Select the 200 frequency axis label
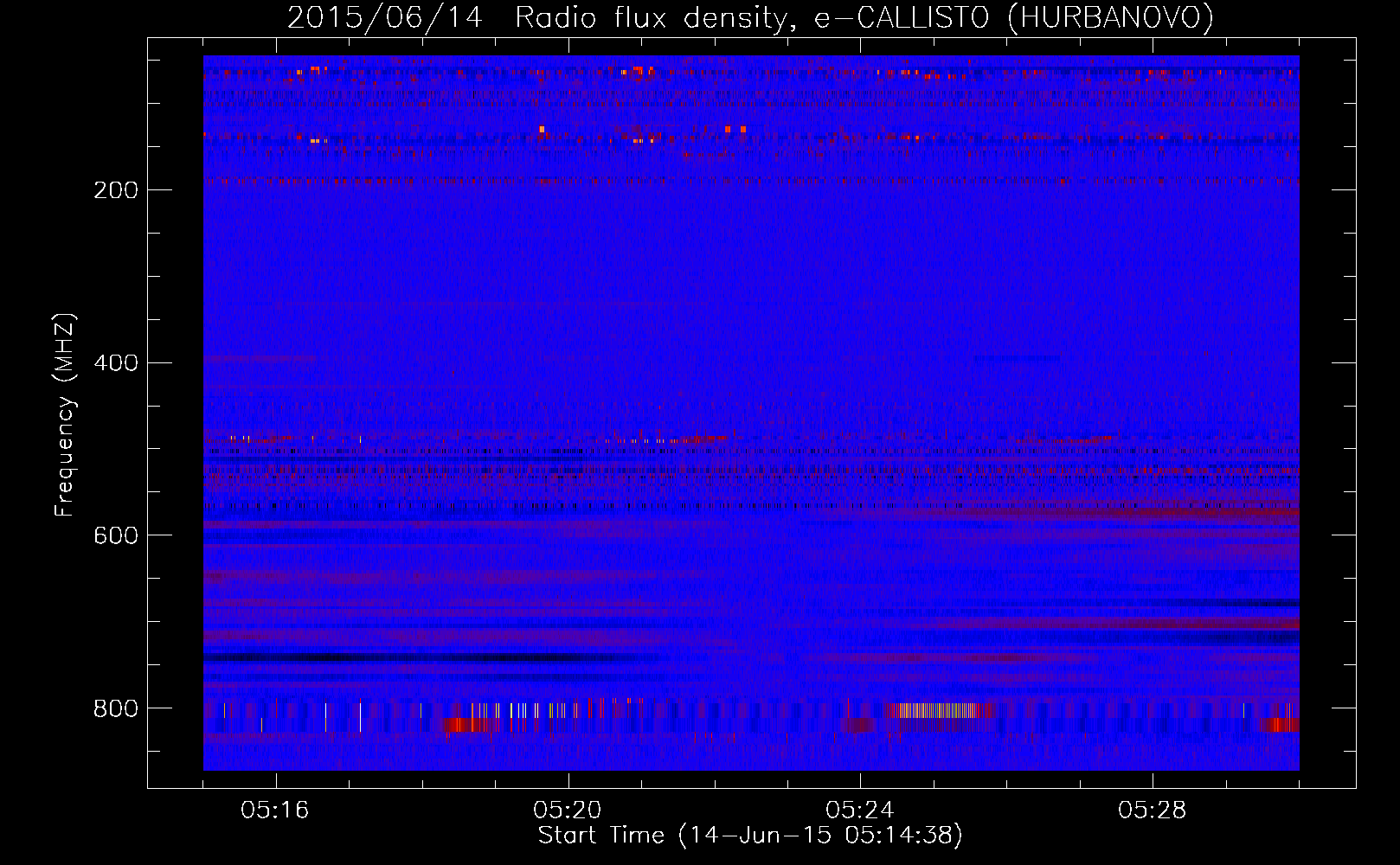This screenshot has width=1400, height=865. 116,190
